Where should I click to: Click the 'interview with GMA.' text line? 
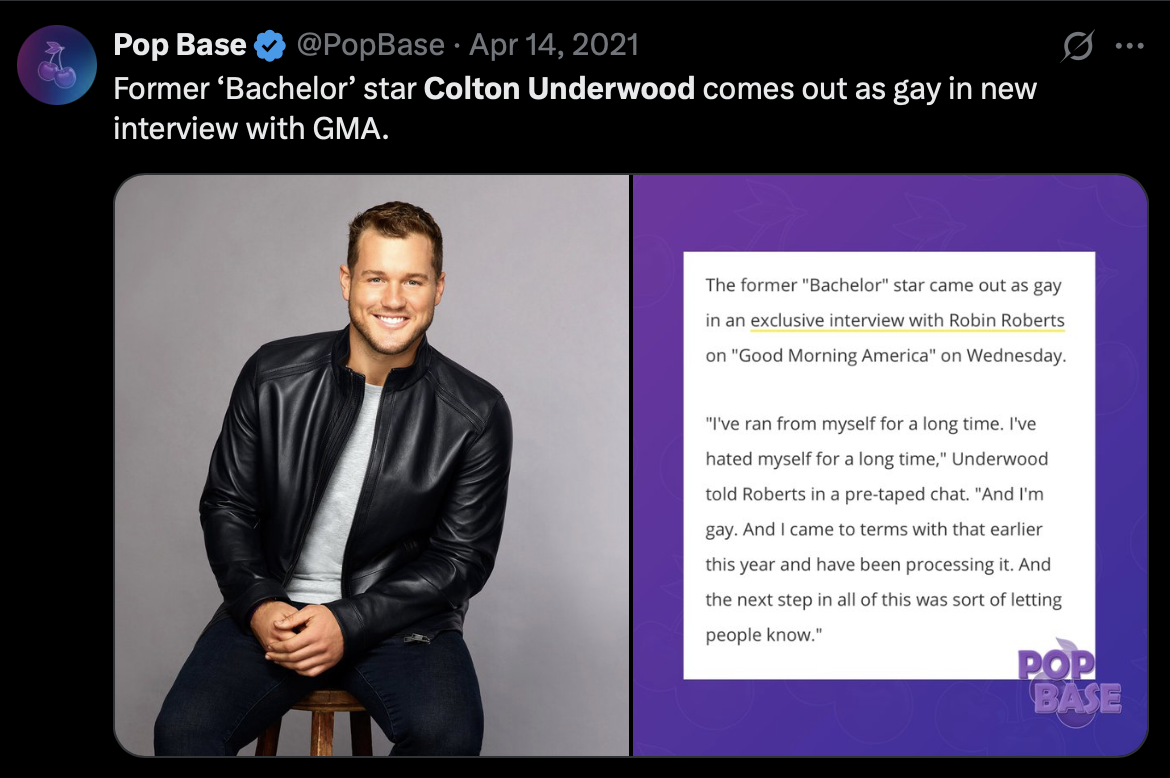250,129
